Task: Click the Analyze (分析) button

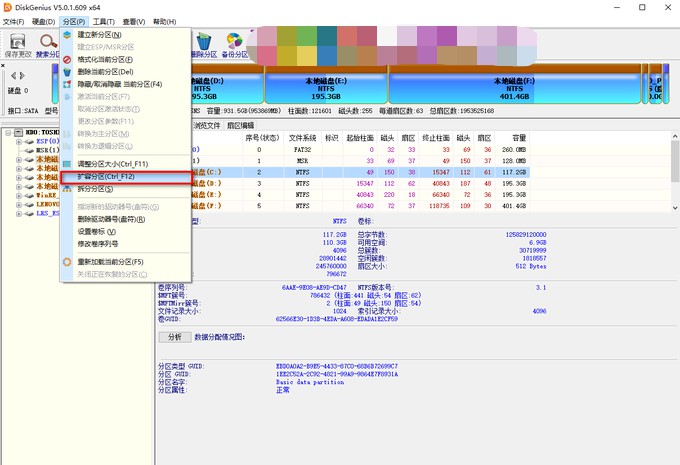Action: click(x=172, y=337)
